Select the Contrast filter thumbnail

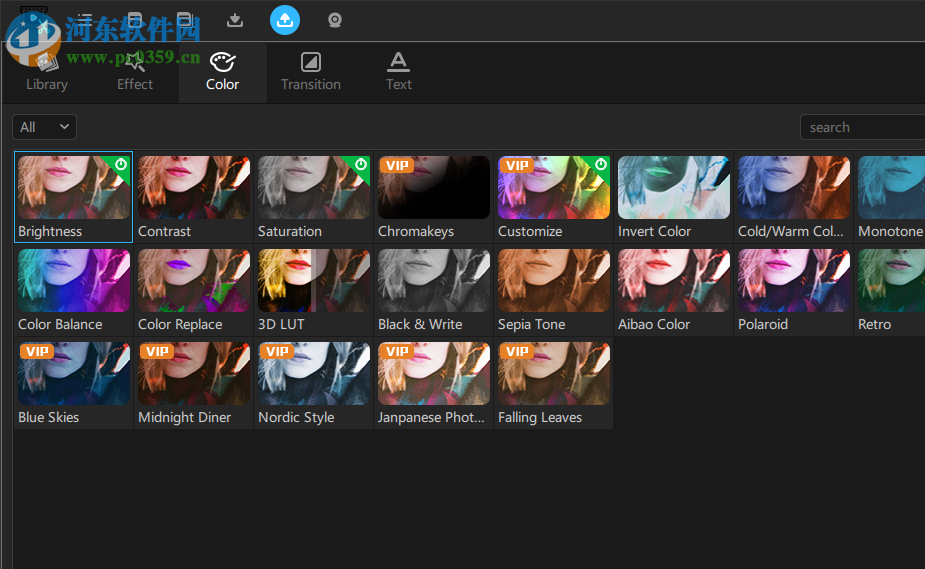point(193,188)
